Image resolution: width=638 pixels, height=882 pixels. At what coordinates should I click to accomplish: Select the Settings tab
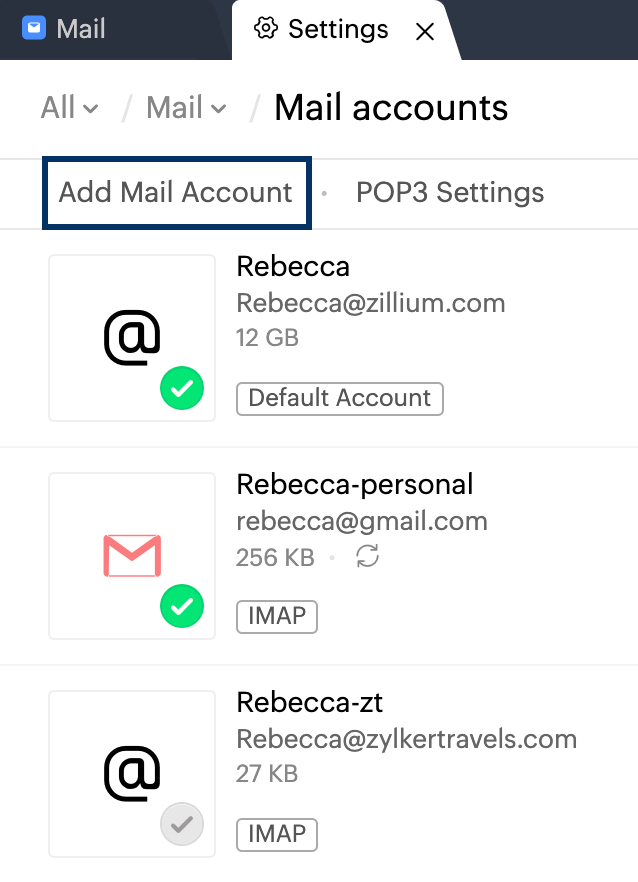(337, 29)
